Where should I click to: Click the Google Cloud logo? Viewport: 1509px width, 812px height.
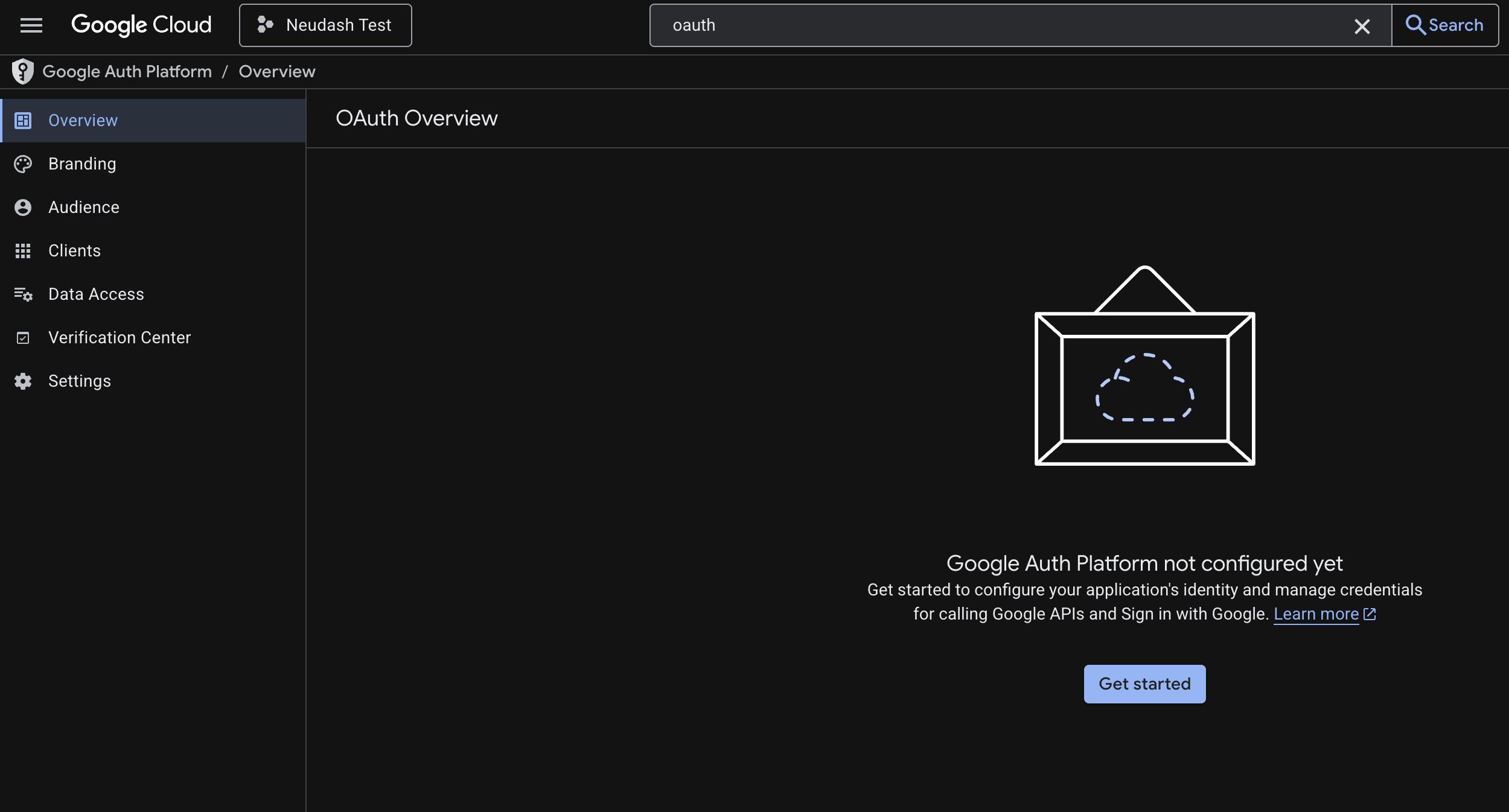(x=141, y=25)
